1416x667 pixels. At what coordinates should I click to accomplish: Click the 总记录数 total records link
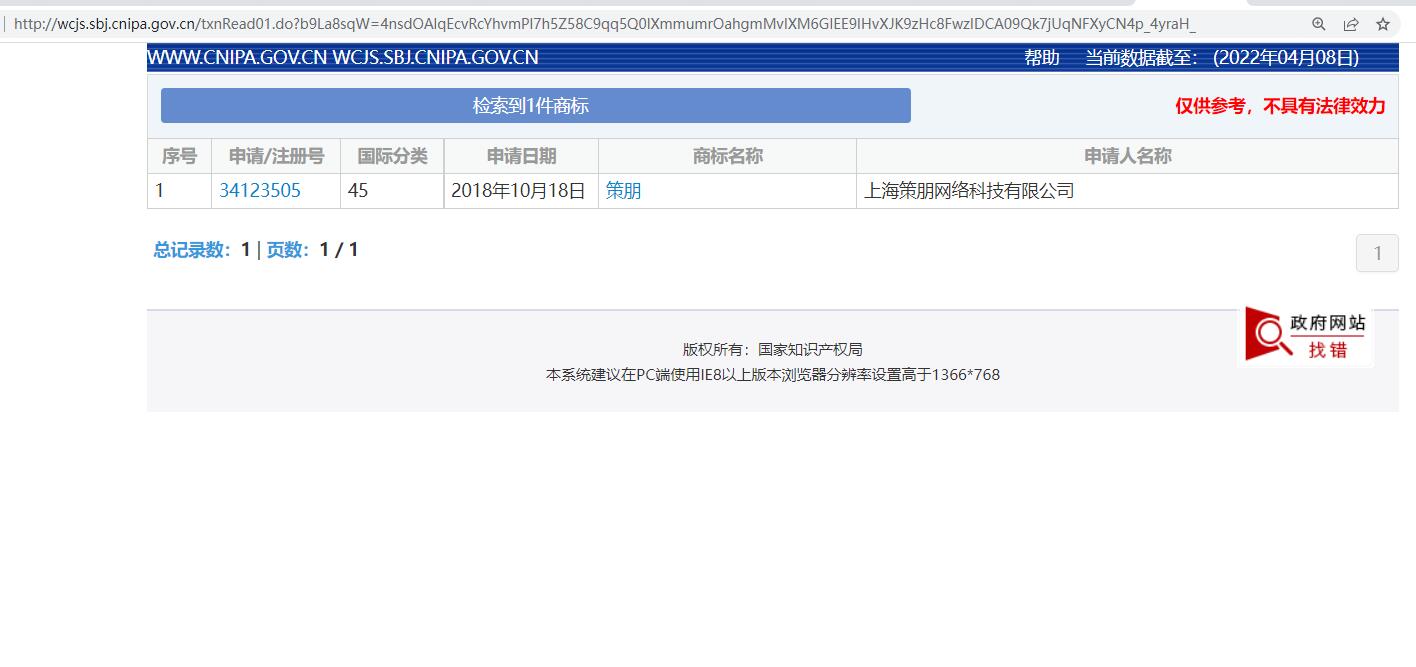[188, 249]
